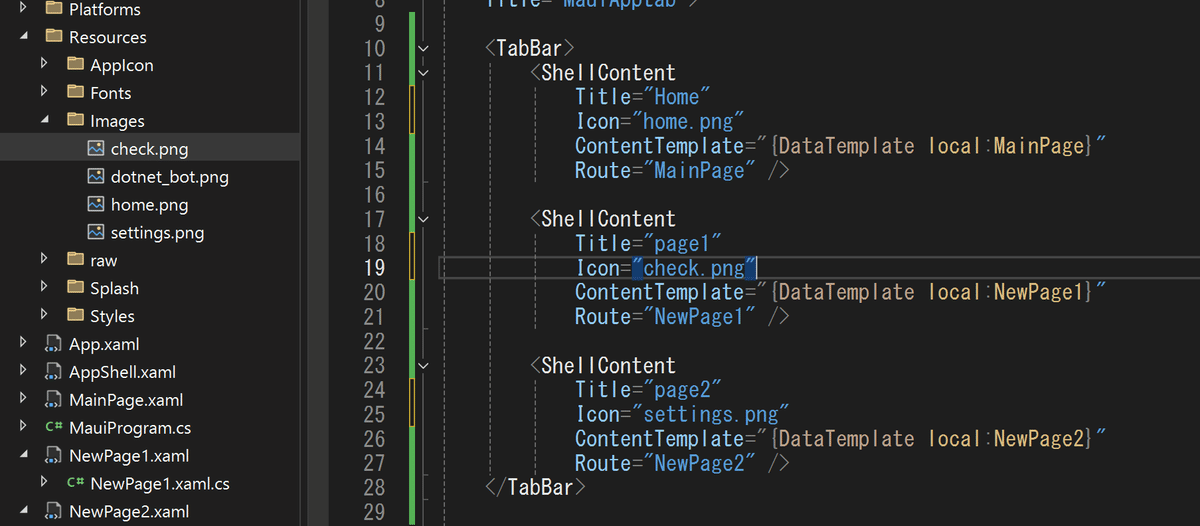Screen dimensions: 1200x526
Task: Click the Fonts folder icon
Action: click(x=75, y=93)
